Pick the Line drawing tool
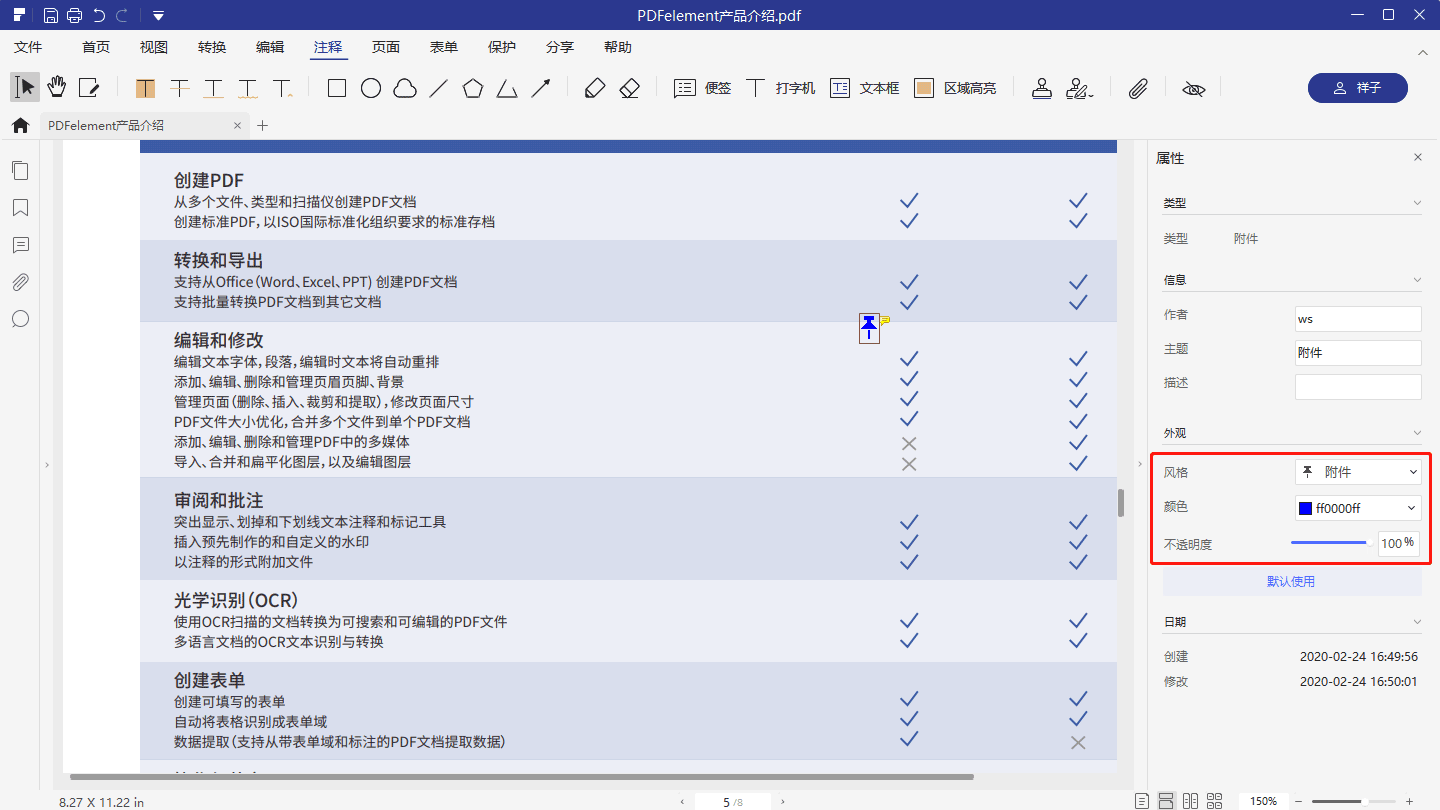The width and height of the screenshot is (1440, 810). [x=438, y=88]
